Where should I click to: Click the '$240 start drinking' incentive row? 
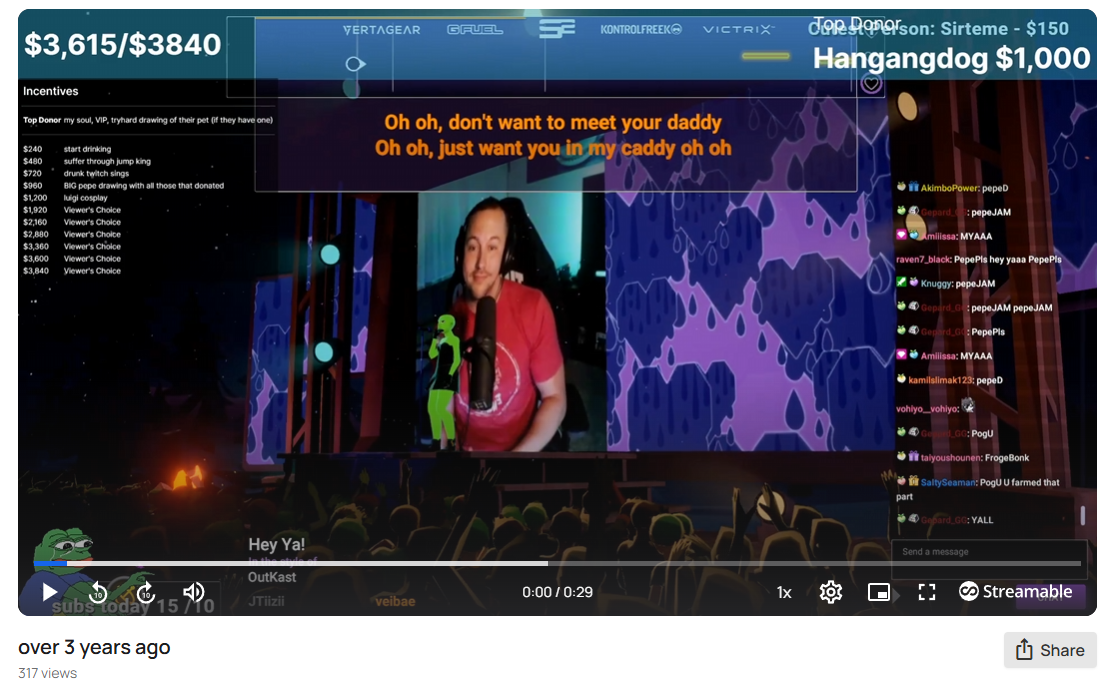(67, 149)
